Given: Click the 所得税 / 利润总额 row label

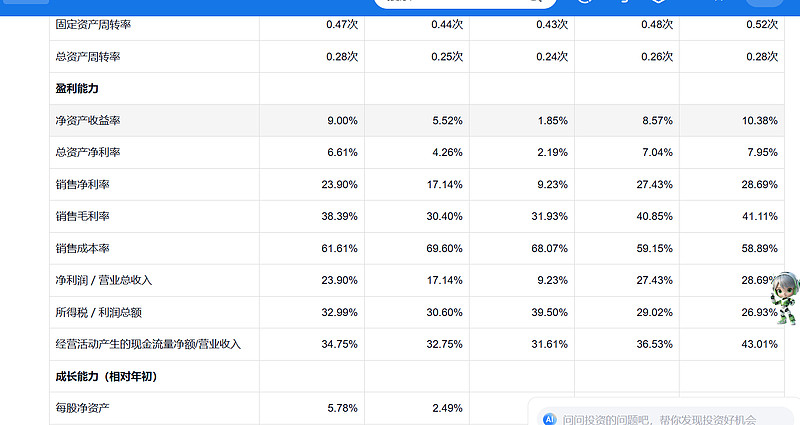Looking at the screenshot, I should (104, 313).
